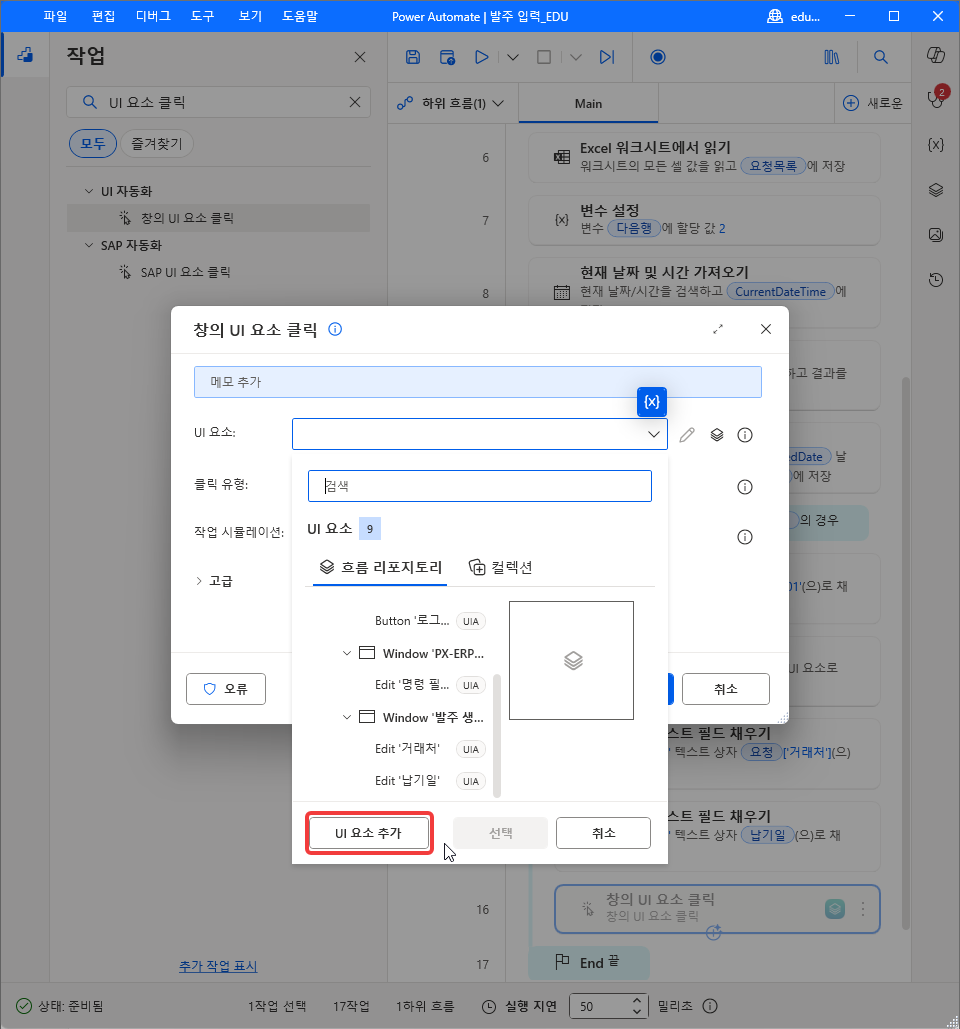The image size is (960, 1029).
Task: Click the 새로운 add button
Action: tap(873, 103)
